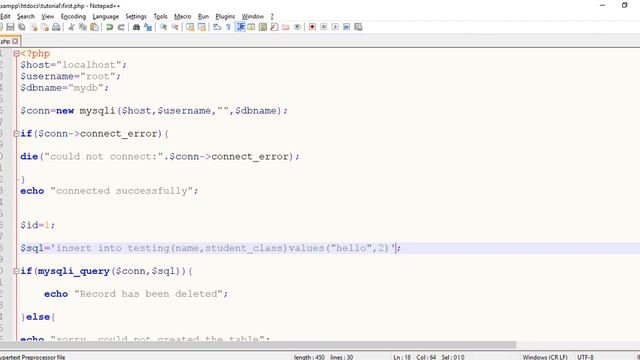Image resolution: width=640 pixels, height=360 pixels.
Task: Open the ? help menu
Action: pyautogui.click(x=272, y=16)
